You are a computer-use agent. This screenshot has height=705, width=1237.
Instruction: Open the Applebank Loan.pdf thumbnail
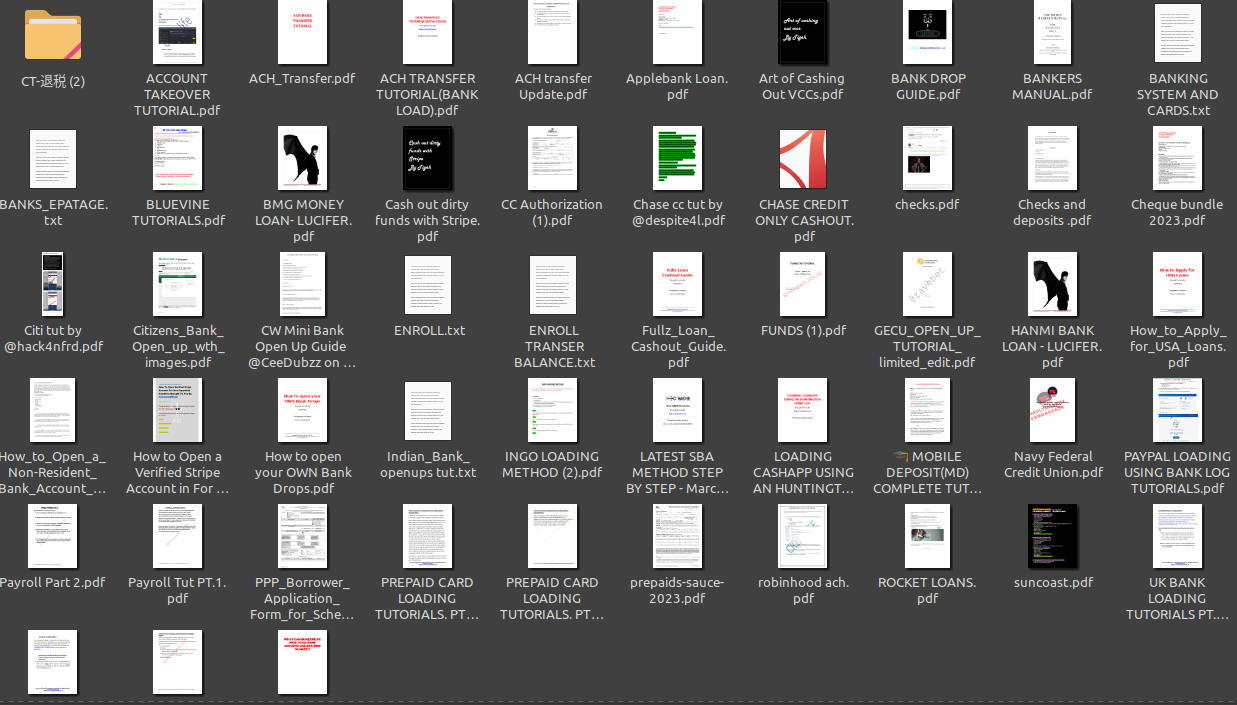tap(677, 33)
